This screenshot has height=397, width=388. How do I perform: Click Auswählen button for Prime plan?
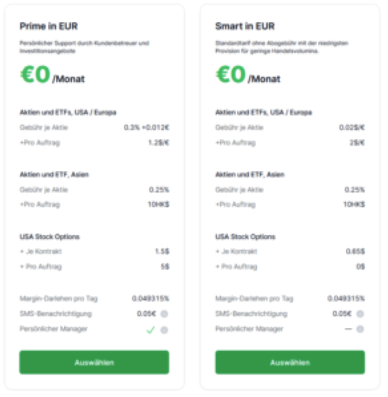pyautogui.click(x=94, y=362)
